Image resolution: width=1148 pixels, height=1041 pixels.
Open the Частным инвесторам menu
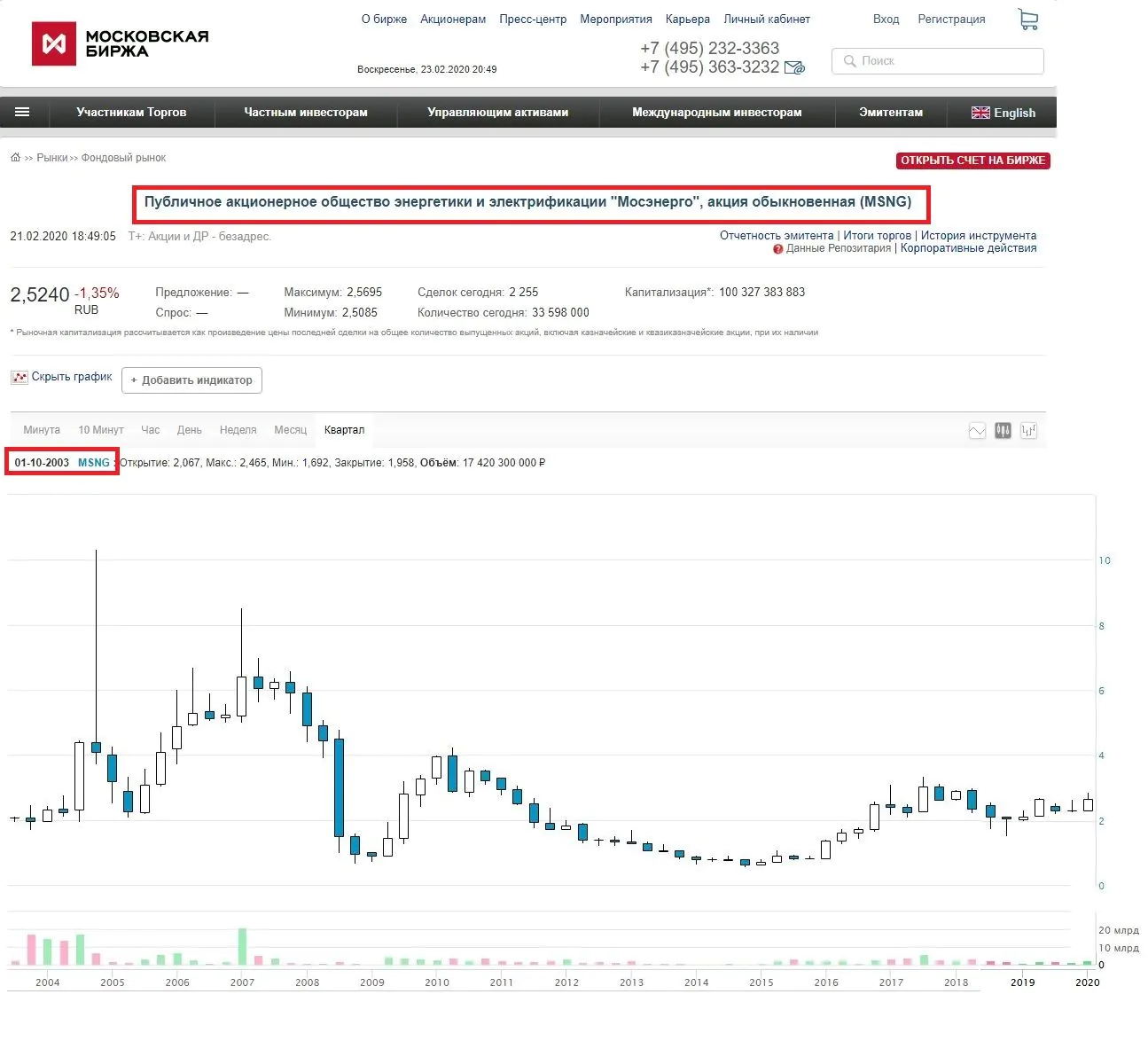(306, 113)
